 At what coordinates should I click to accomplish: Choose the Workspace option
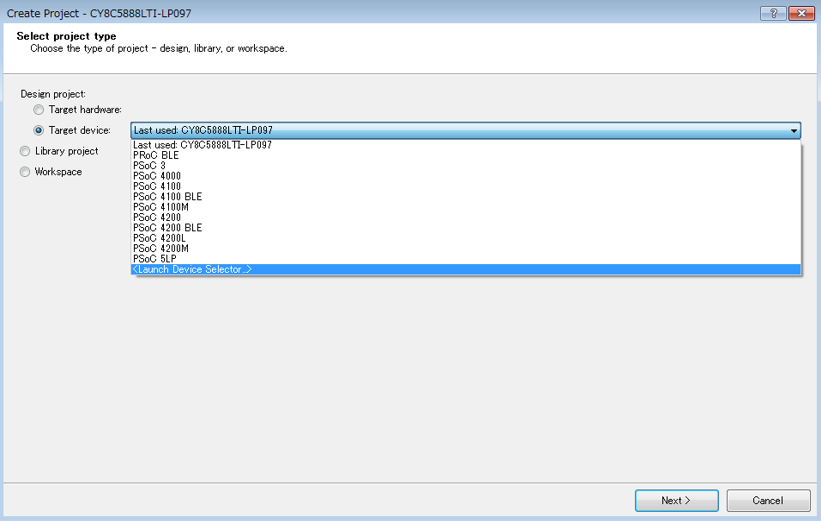25,172
